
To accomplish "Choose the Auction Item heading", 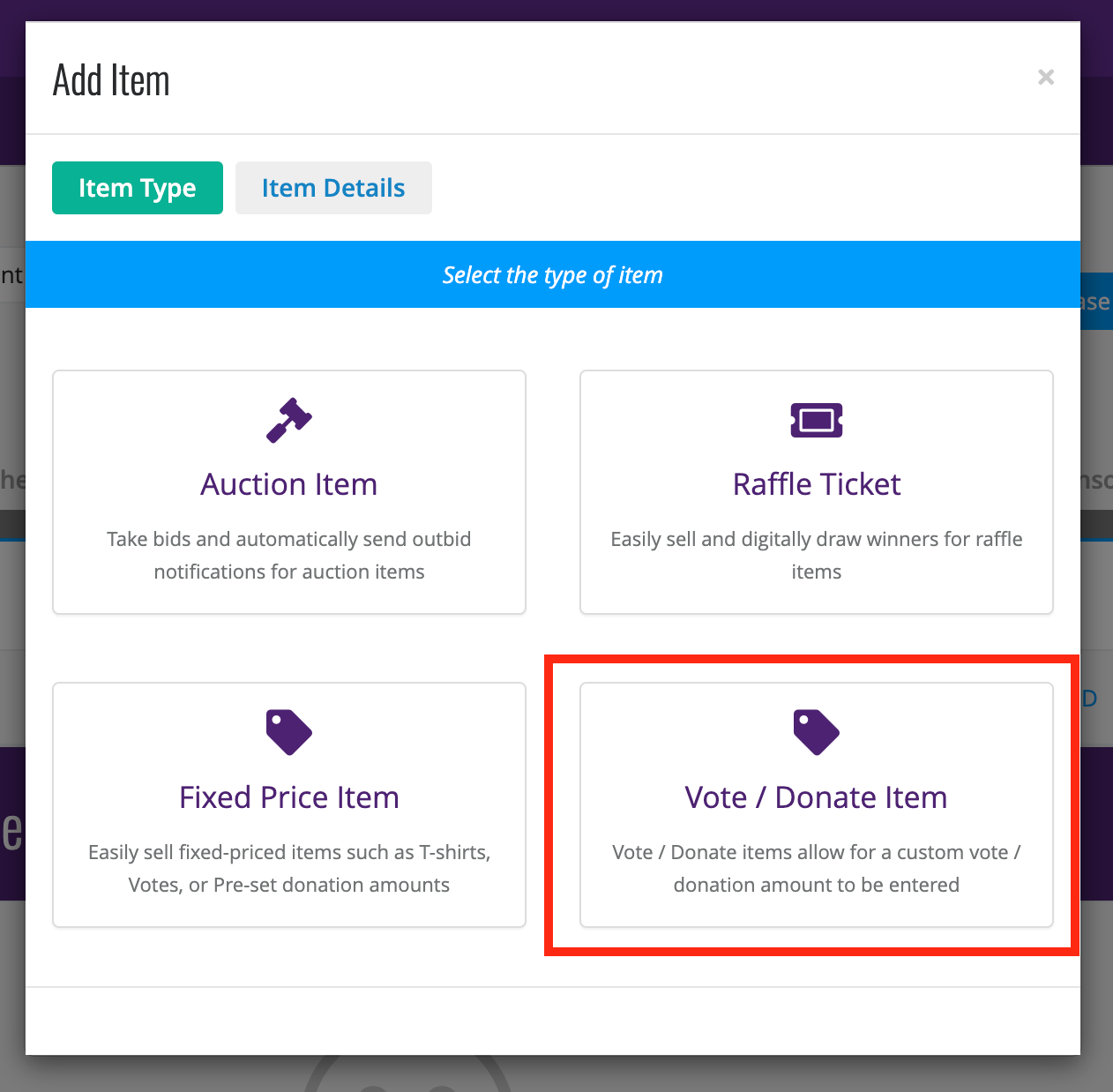I will click(289, 484).
